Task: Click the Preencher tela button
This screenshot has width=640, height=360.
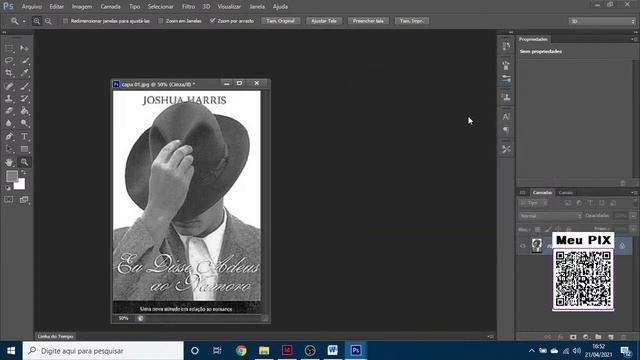Action: click(368, 21)
